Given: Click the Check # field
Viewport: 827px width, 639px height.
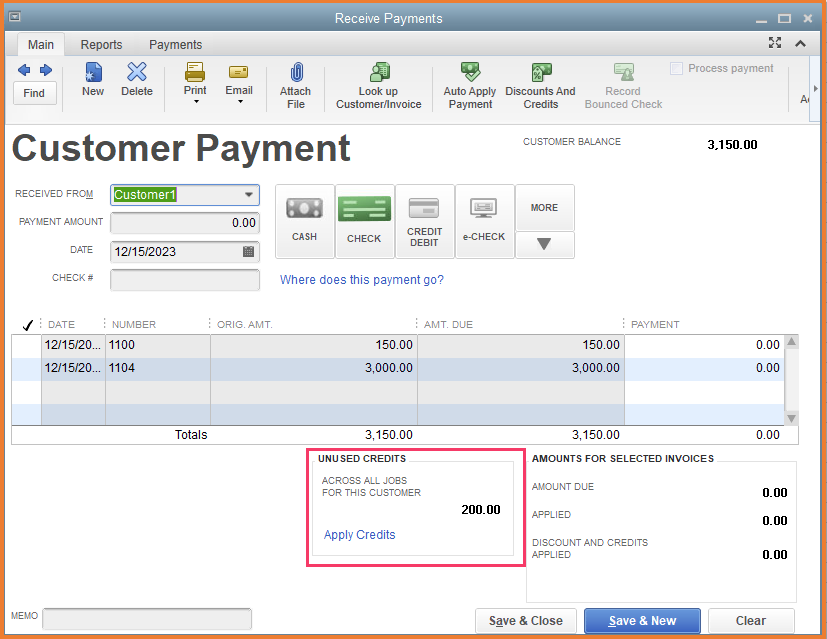Looking at the screenshot, I should (x=185, y=279).
